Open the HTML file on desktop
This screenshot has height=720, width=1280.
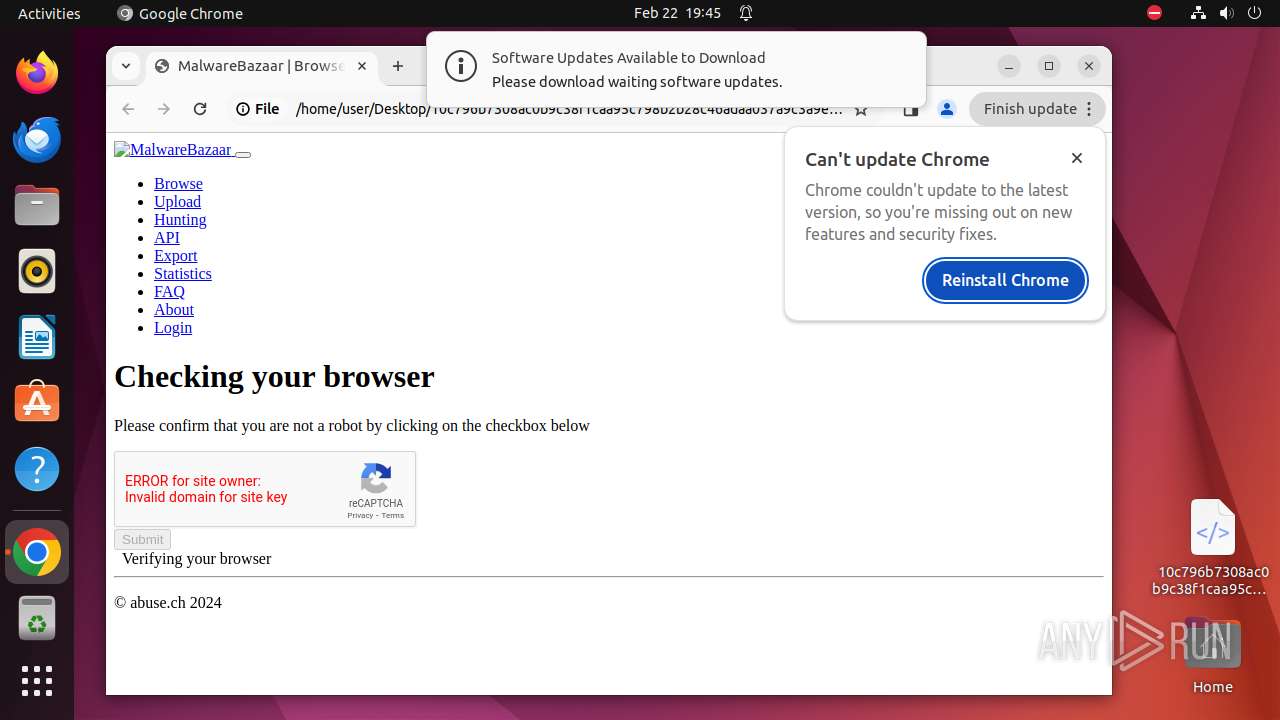point(1212,547)
